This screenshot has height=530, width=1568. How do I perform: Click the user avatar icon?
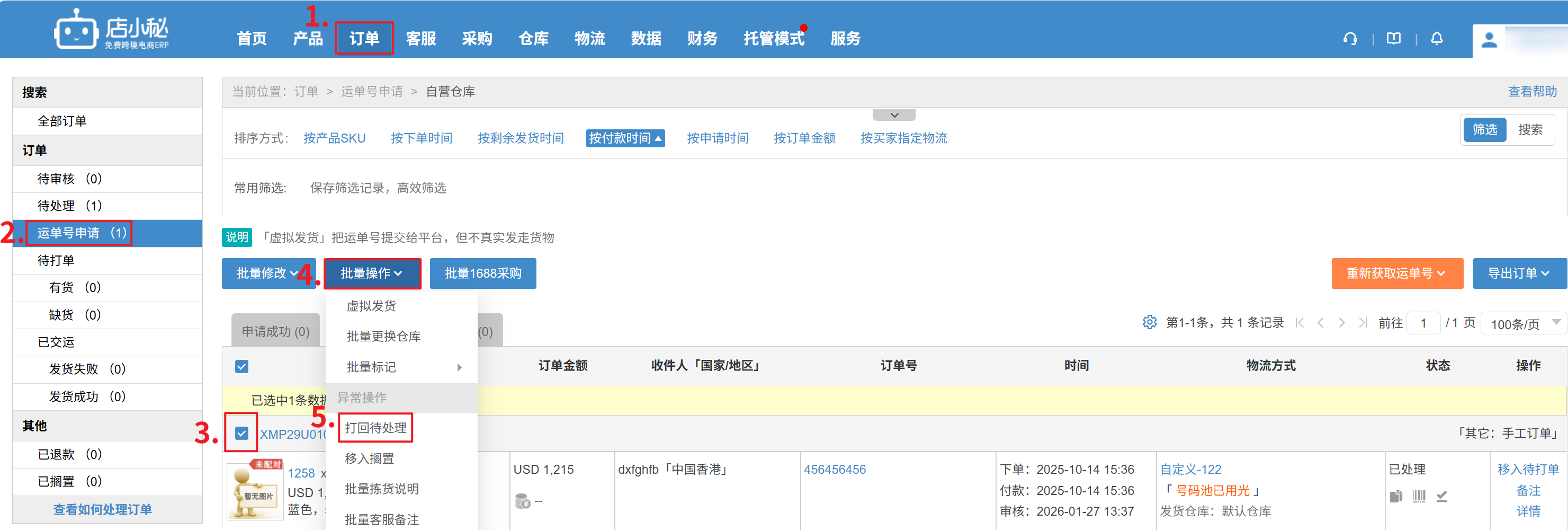click(x=1489, y=40)
